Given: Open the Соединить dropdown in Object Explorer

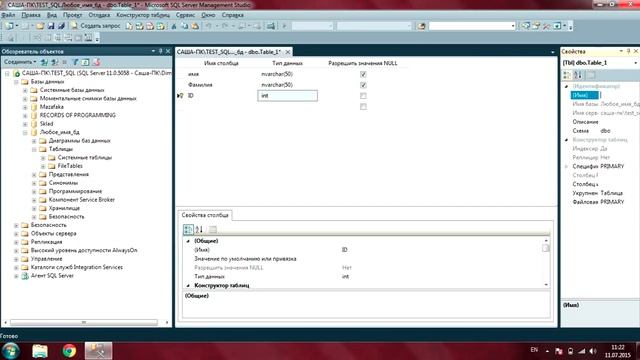Looking at the screenshot, I should click(x=20, y=62).
